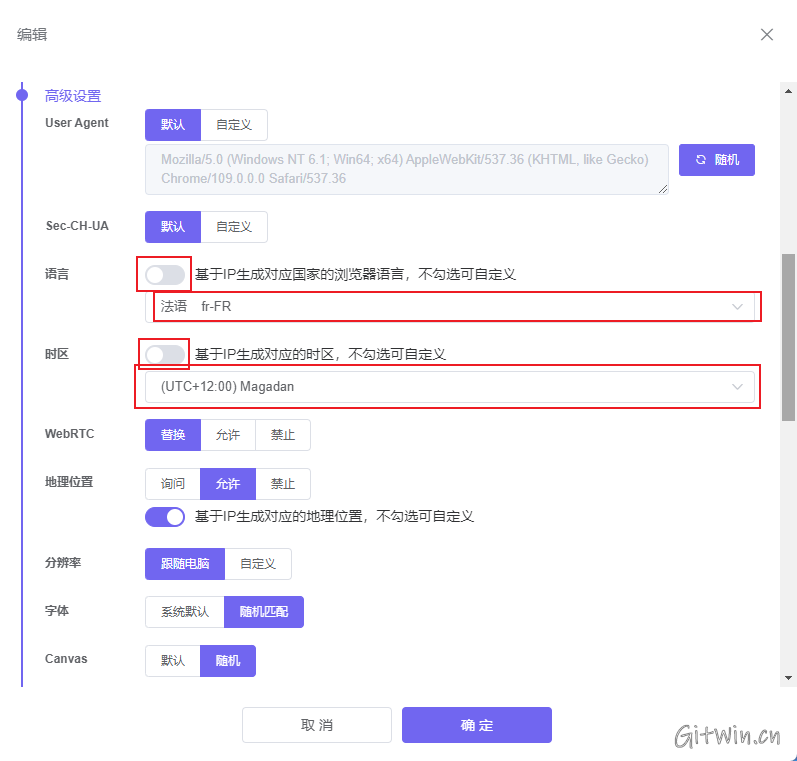
Task: Select 系统默认 for 字体
Action: coord(185,612)
